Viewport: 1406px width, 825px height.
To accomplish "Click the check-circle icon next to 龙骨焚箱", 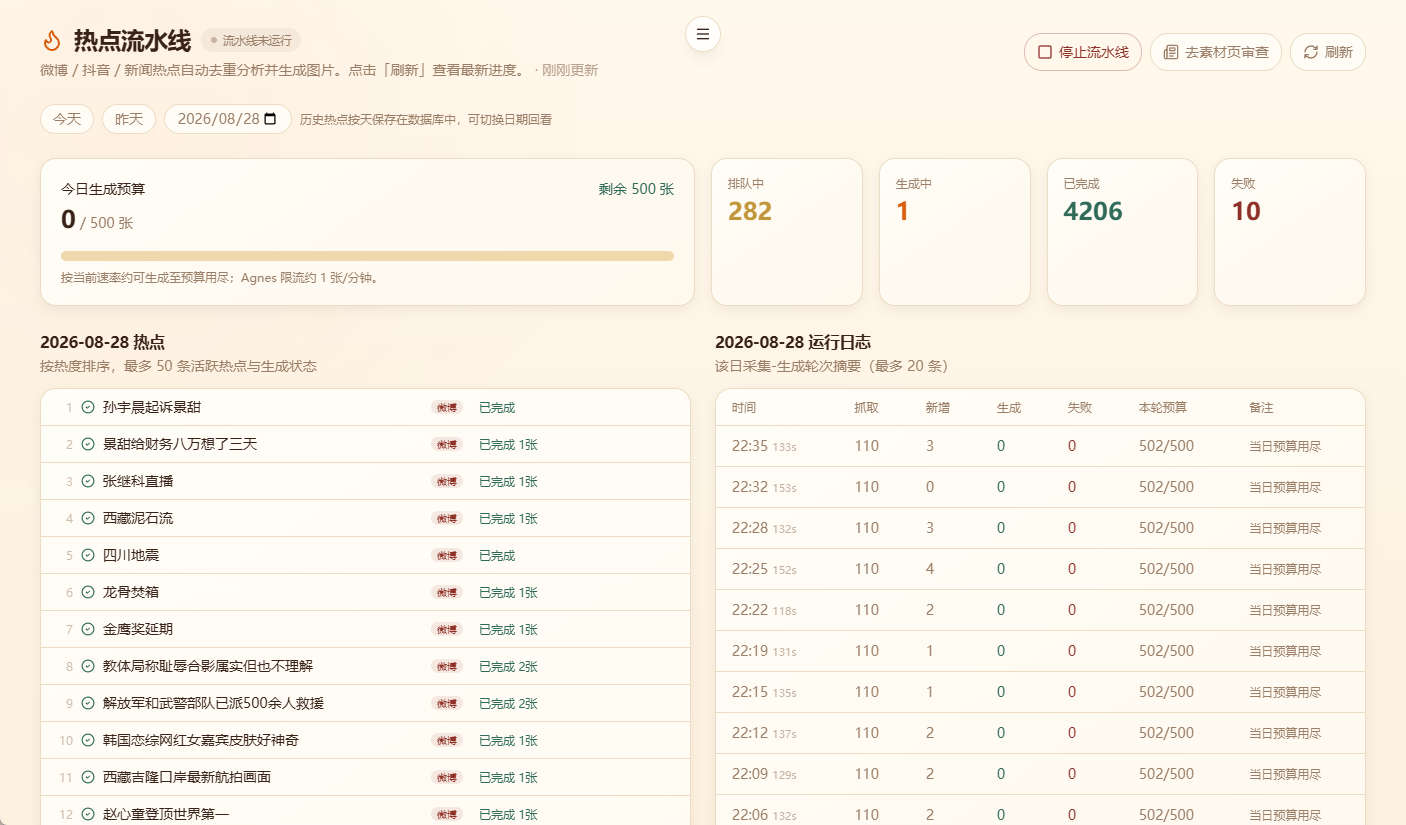I will (88, 592).
